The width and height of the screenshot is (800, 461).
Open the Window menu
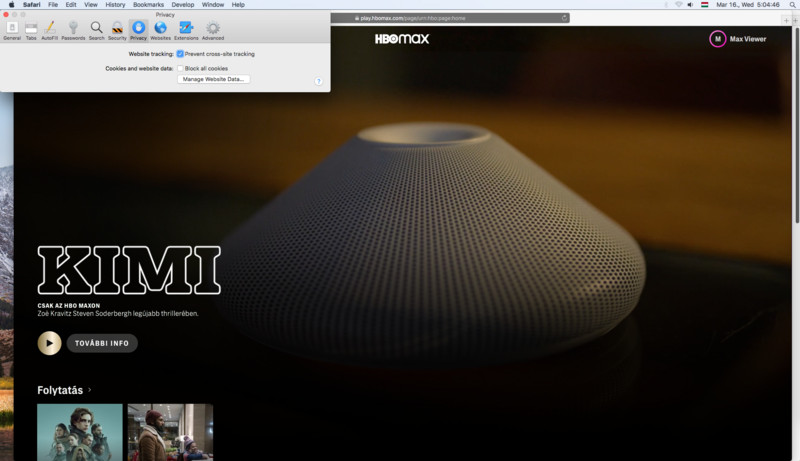[x=213, y=5]
